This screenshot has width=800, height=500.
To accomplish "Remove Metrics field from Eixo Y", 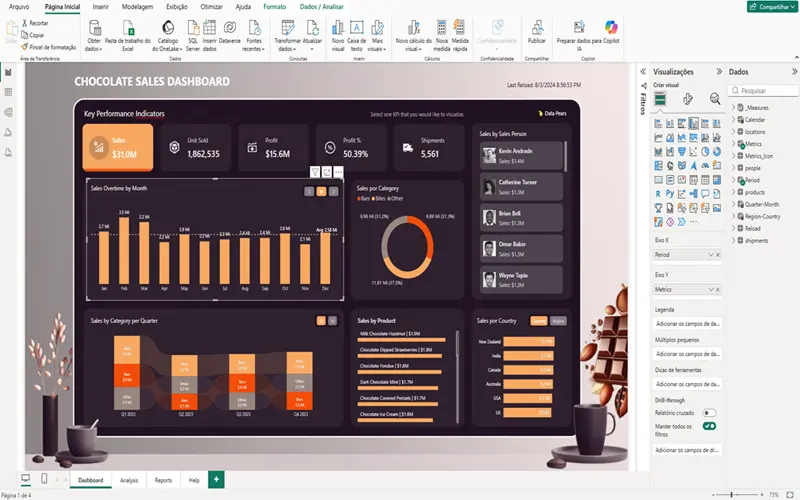I will pos(718,289).
